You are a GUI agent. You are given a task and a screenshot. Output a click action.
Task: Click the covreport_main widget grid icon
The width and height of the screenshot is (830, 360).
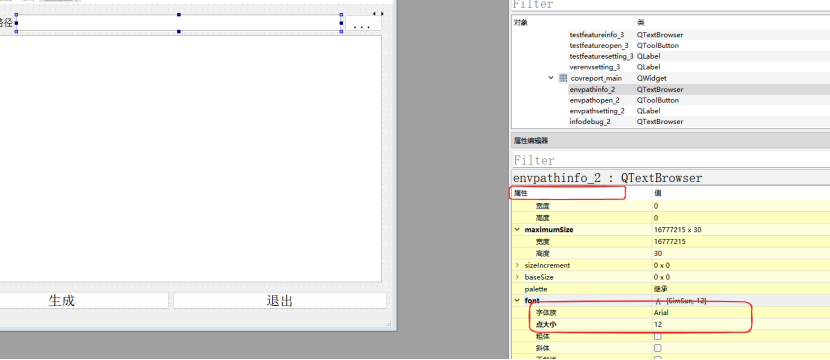[x=563, y=78]
